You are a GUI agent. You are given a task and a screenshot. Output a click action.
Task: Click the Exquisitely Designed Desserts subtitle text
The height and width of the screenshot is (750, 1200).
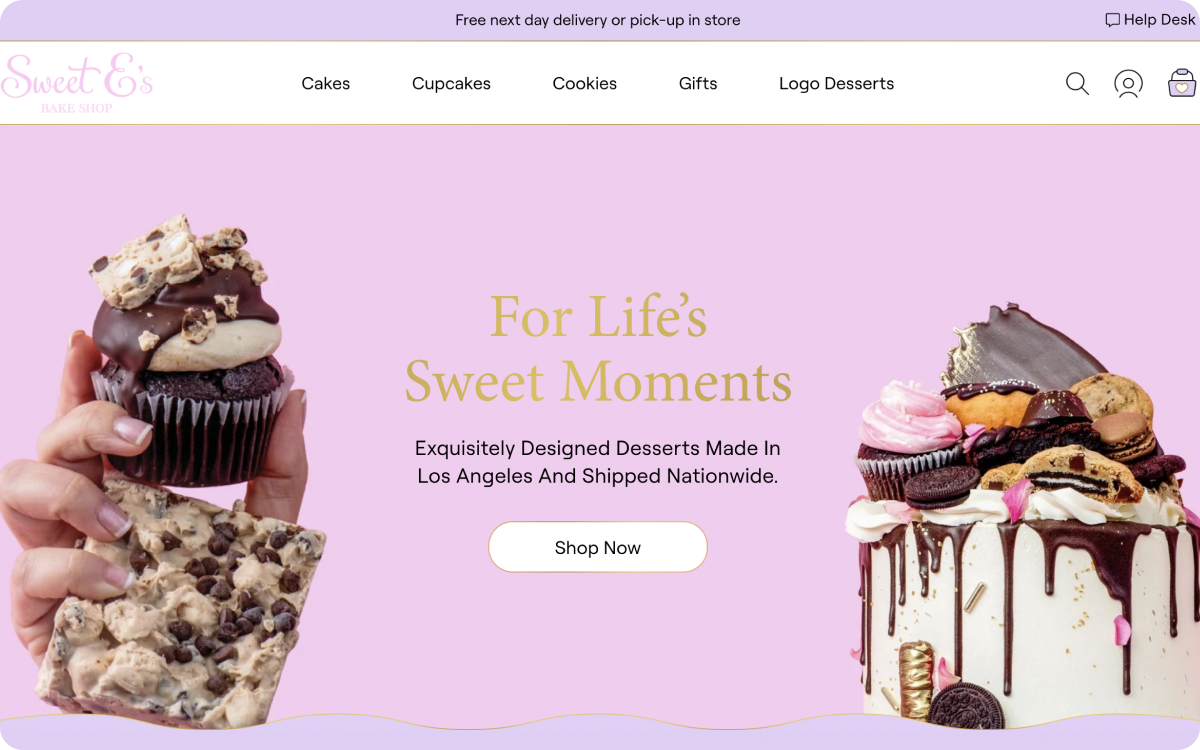pos(598,462)
